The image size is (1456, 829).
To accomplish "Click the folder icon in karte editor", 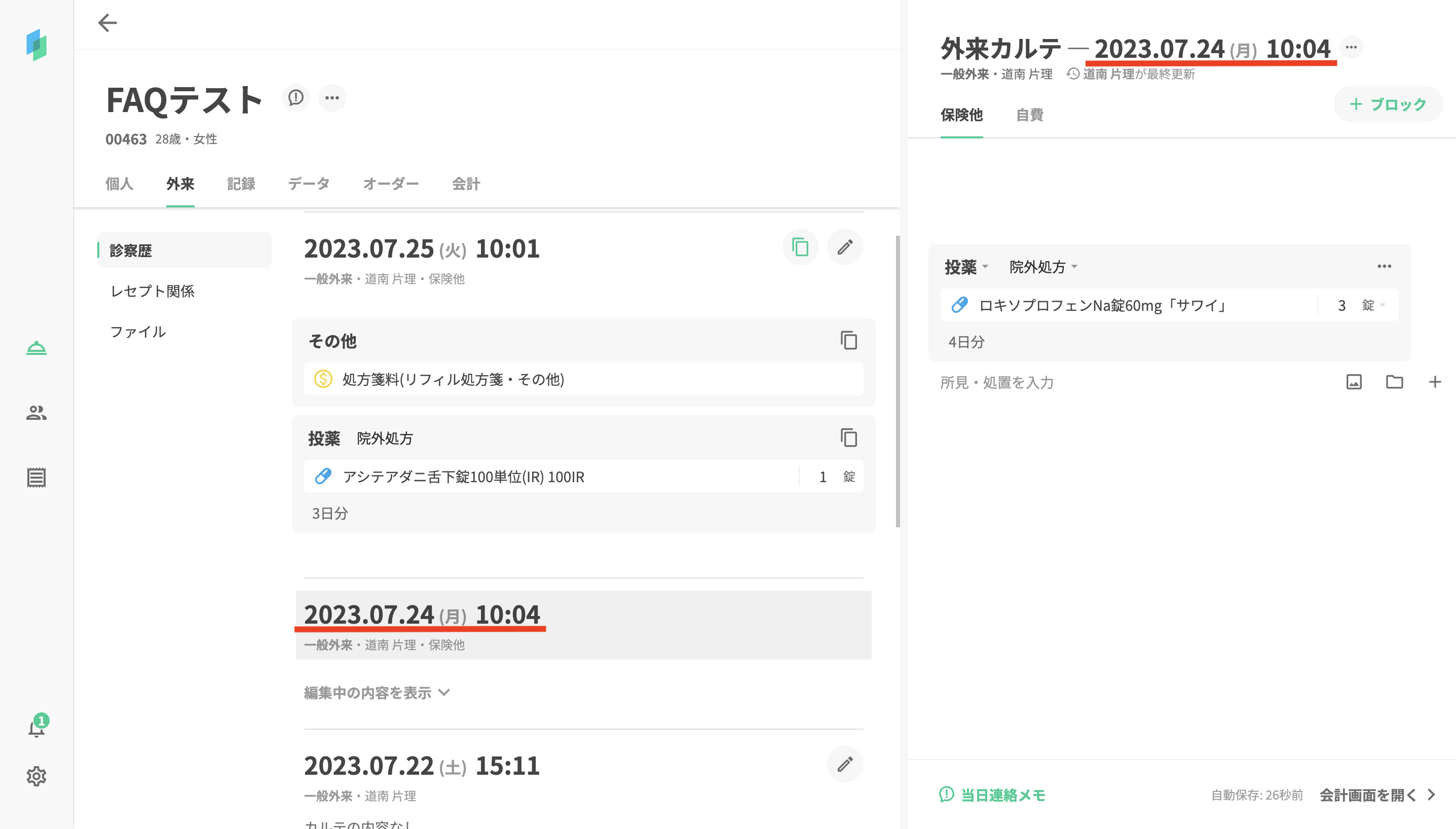I will (x=1394, y=382).
